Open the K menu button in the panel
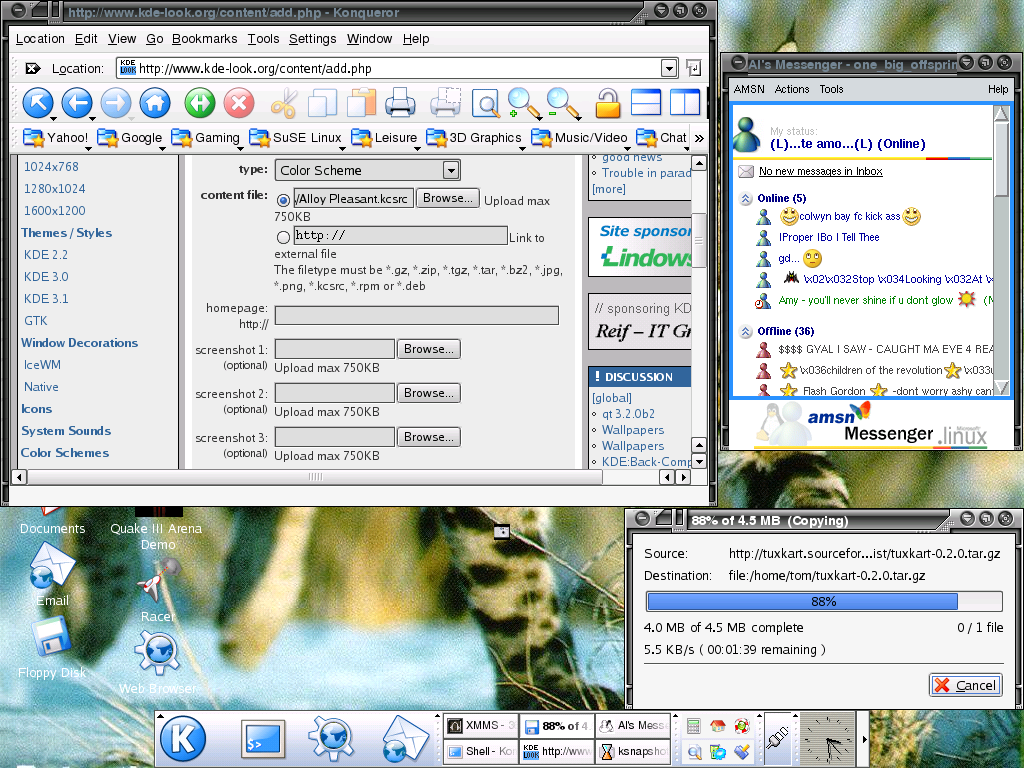Viewport: 1024px width, 768px height. pos(183,739)
